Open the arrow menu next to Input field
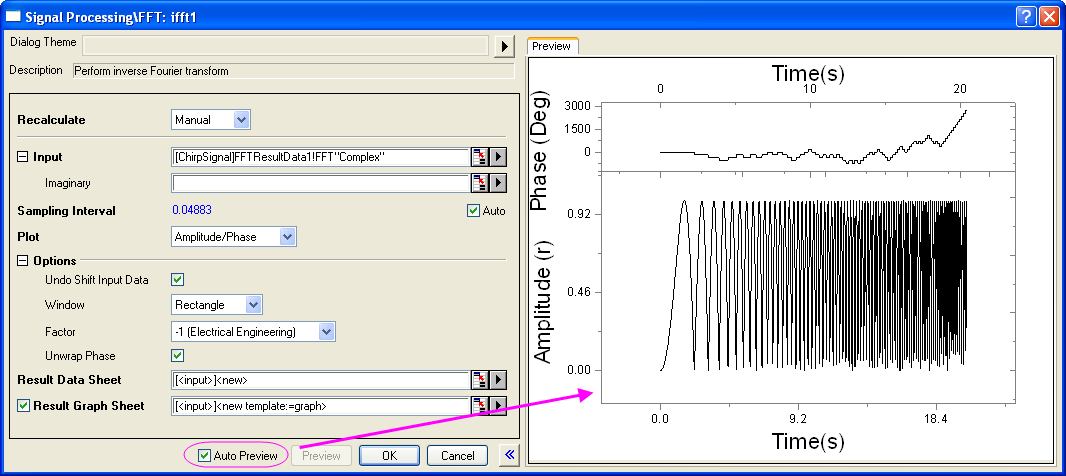This screenshot has width=1066, height=476. pos(498,157)
